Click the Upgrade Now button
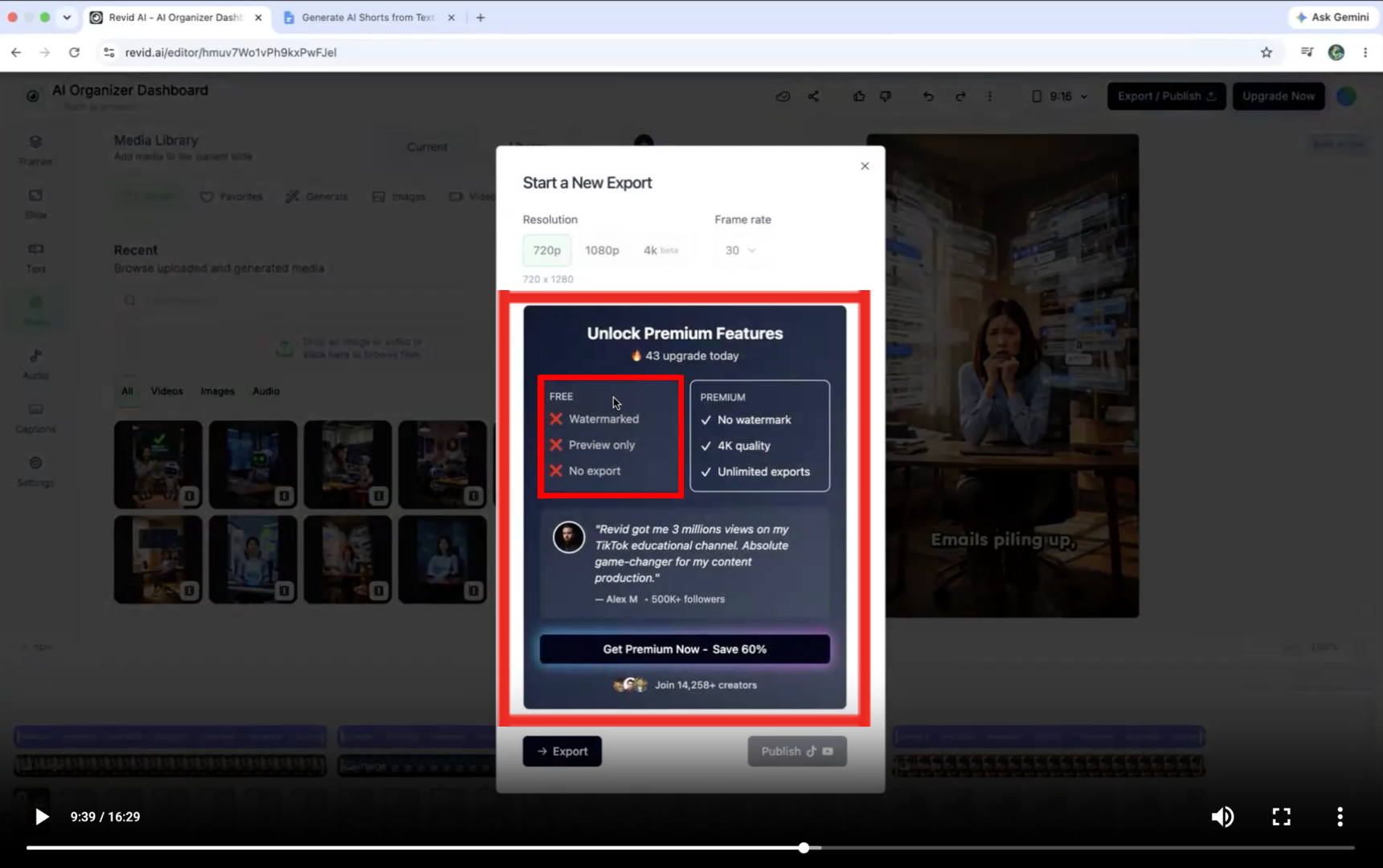1383x868 pixels. click(1278, 96)
